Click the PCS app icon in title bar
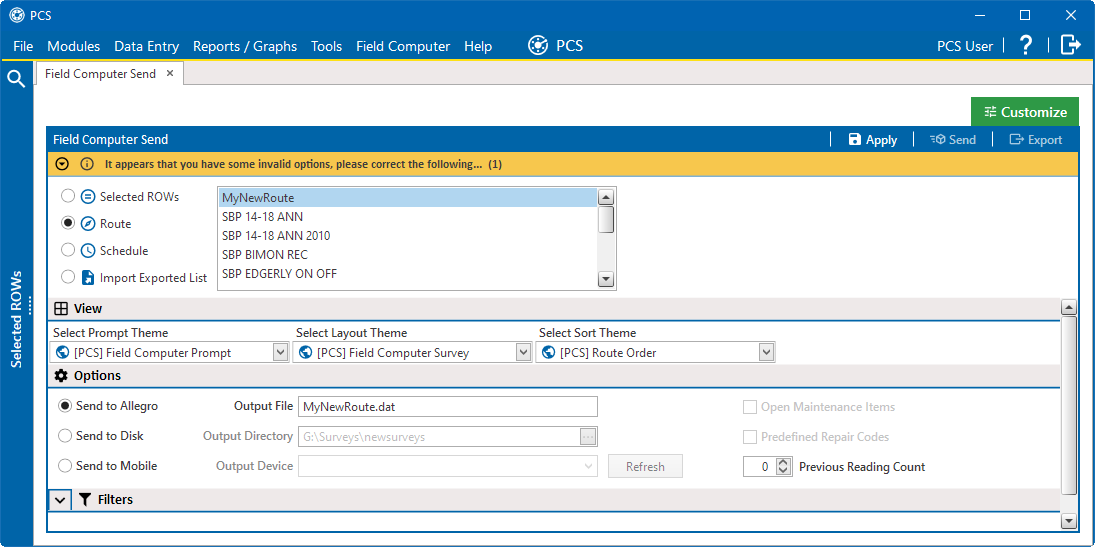The image size is (1095, 547). [17, 15]
